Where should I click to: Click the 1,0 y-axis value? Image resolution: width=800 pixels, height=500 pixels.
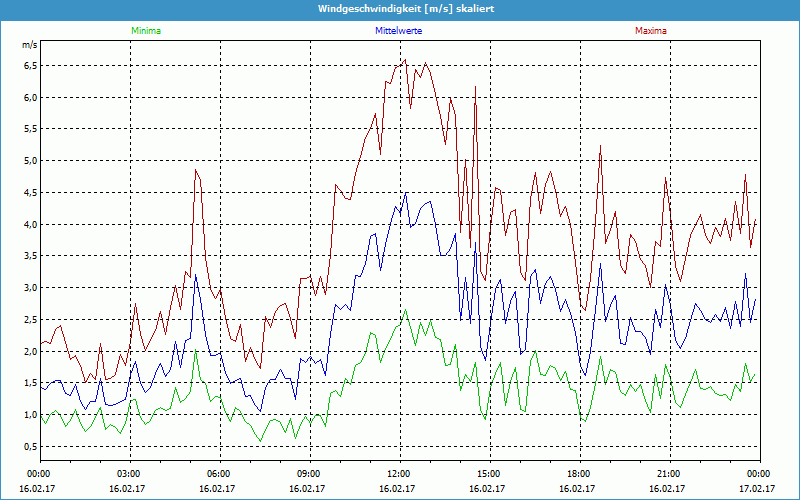coord(32,415)
